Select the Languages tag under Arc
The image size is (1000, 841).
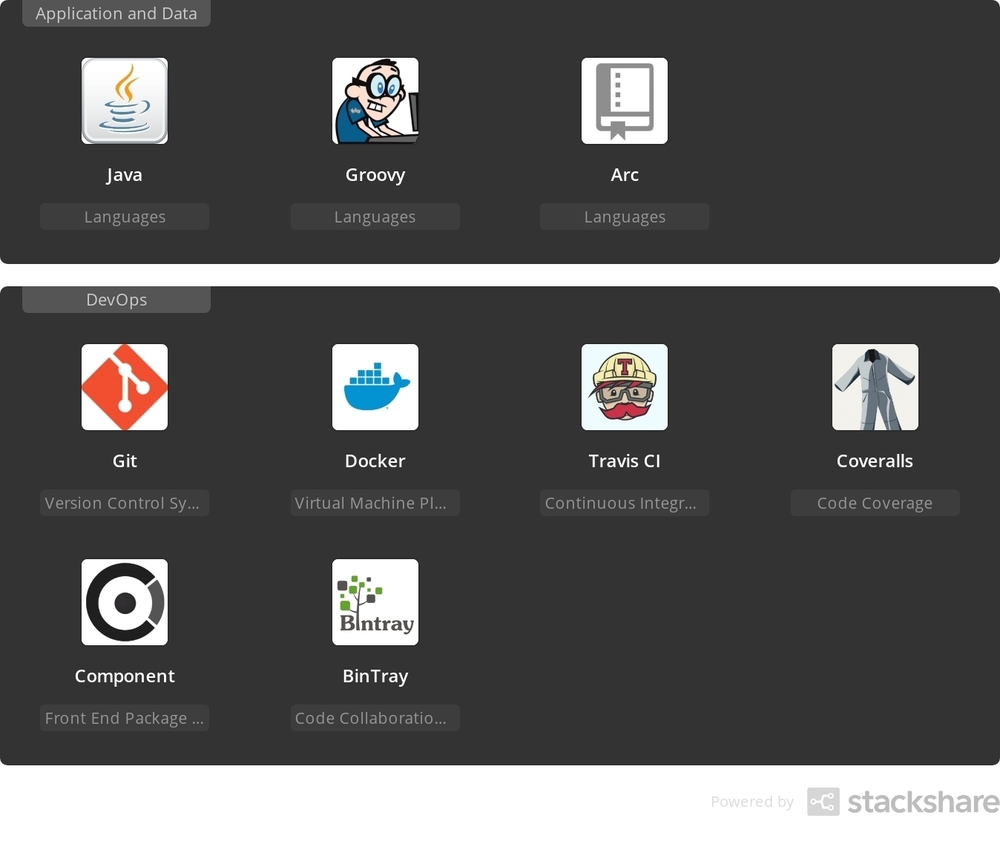tap(624, 216)
